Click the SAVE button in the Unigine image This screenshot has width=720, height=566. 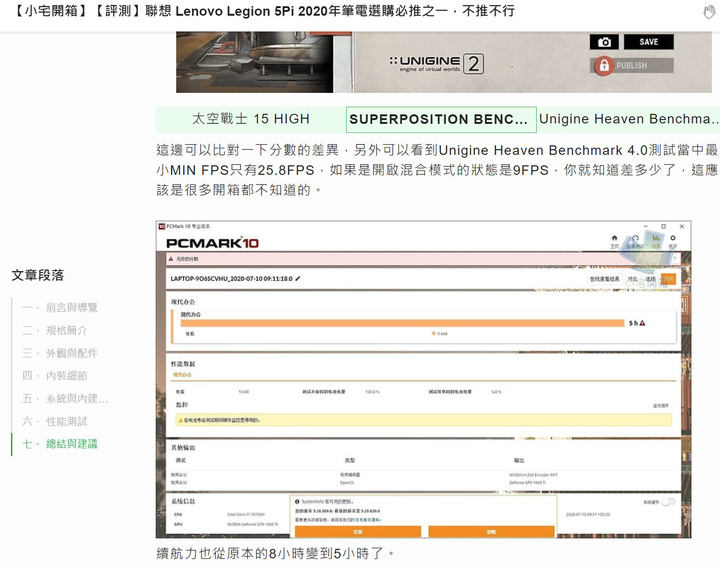point(648,42)
